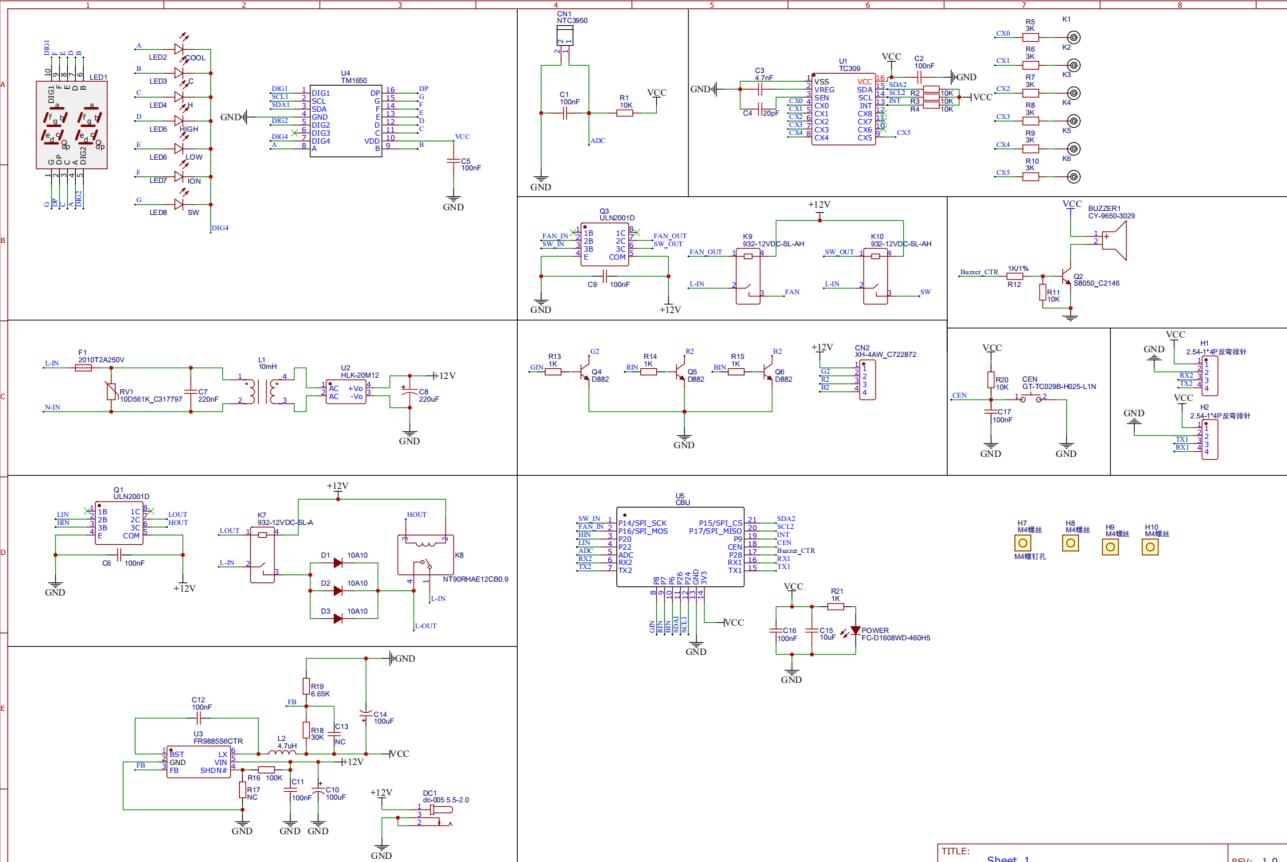Select capacitor C12 100nF symbol
Screen dimensions: 1287x862
click(x=198, y=718)
